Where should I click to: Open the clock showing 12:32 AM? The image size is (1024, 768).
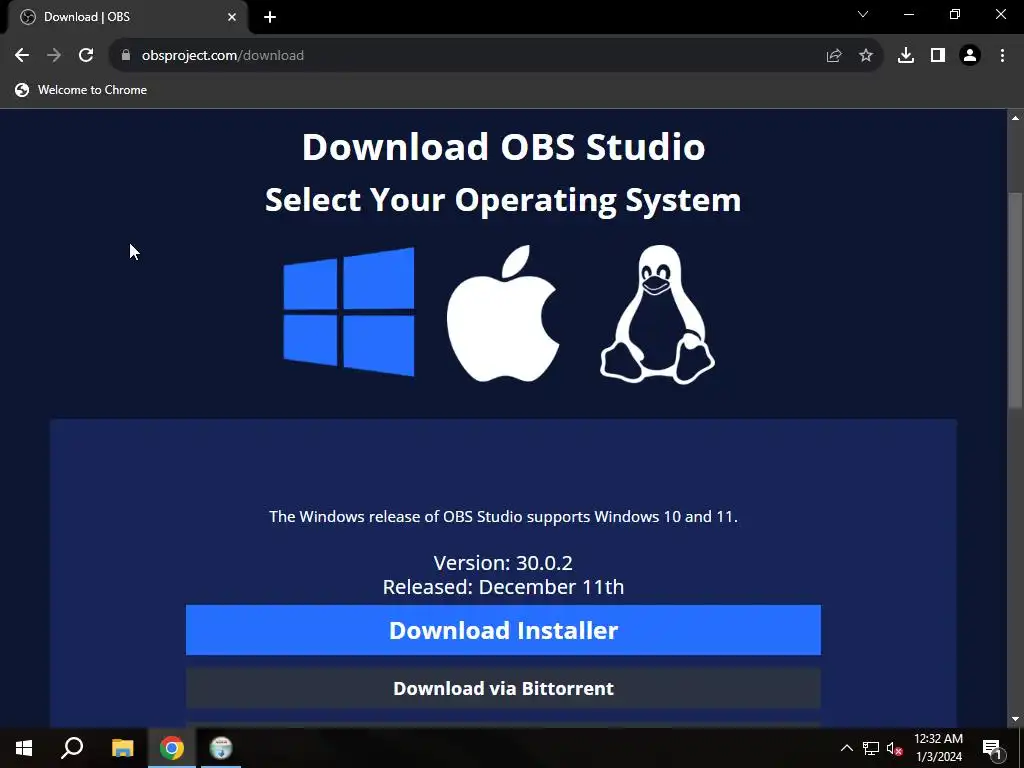938,748
